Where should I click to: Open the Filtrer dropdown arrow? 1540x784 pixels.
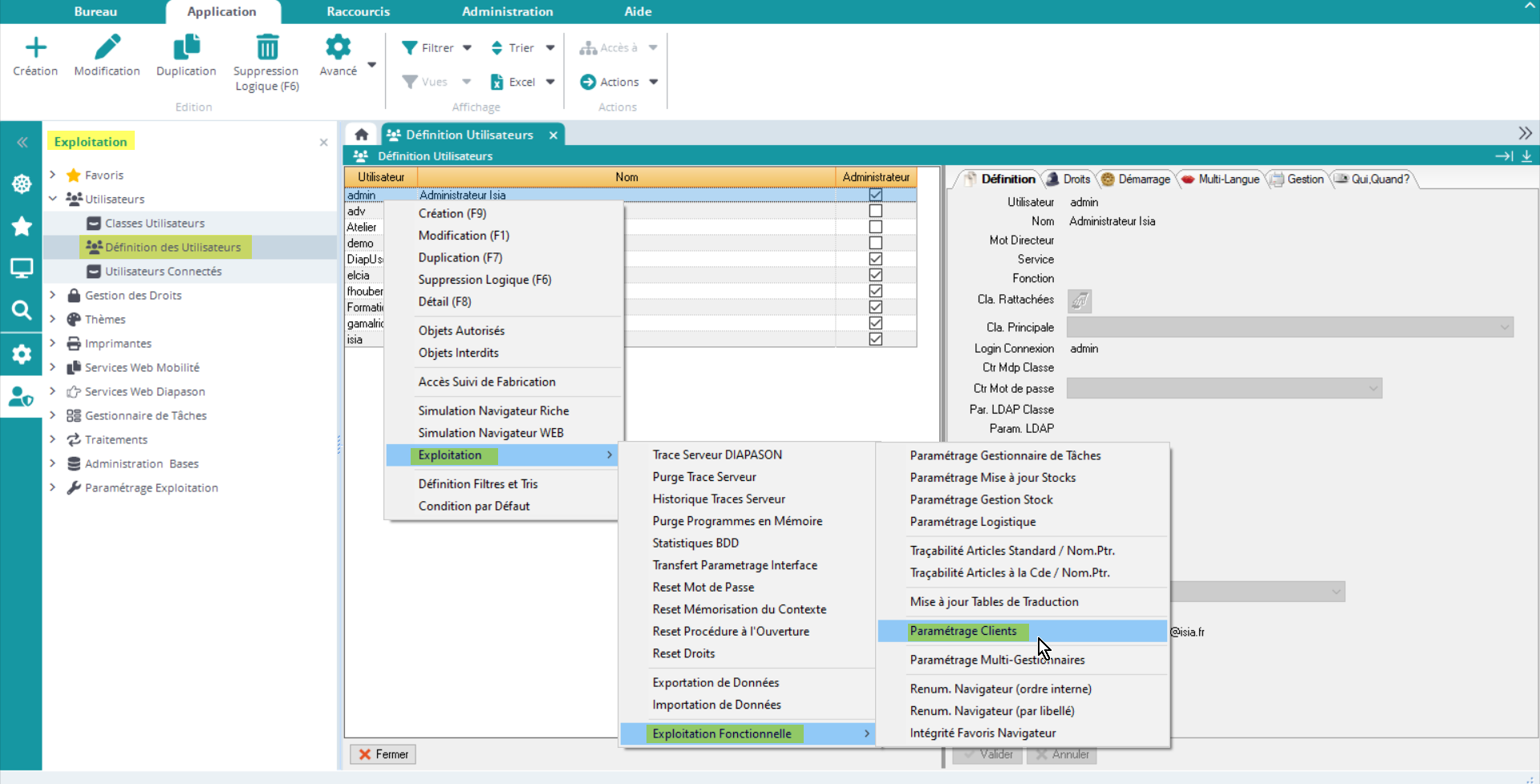tap(467, 48)
